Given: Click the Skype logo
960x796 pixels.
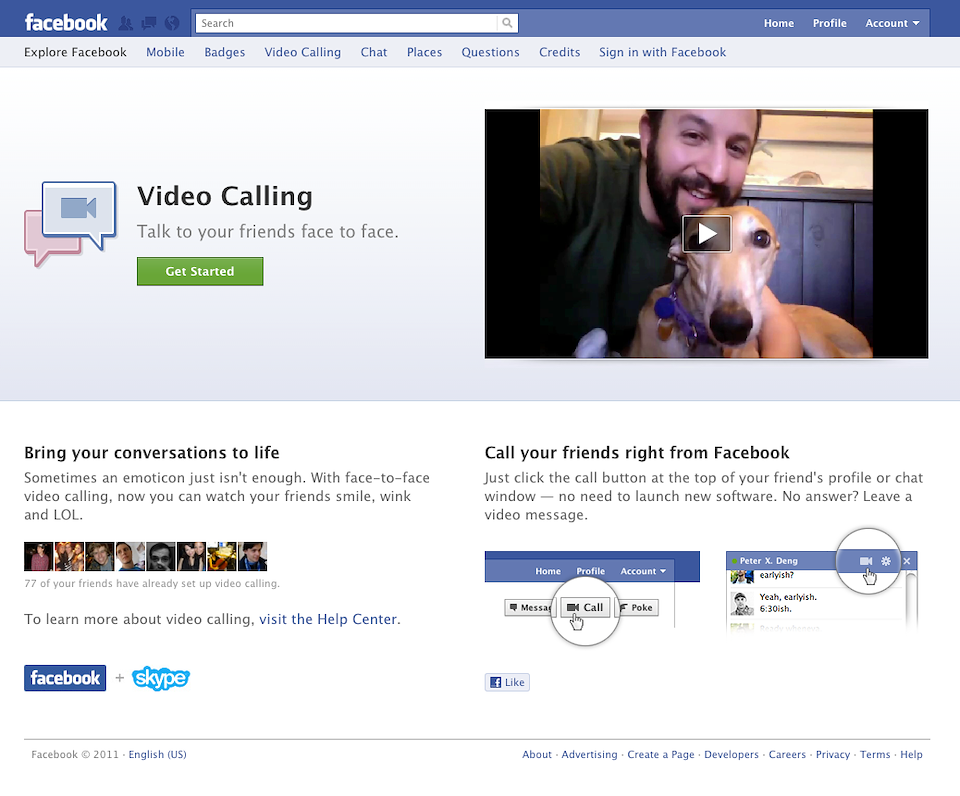Looking at the screenshot, I should [x=160, y=678].
